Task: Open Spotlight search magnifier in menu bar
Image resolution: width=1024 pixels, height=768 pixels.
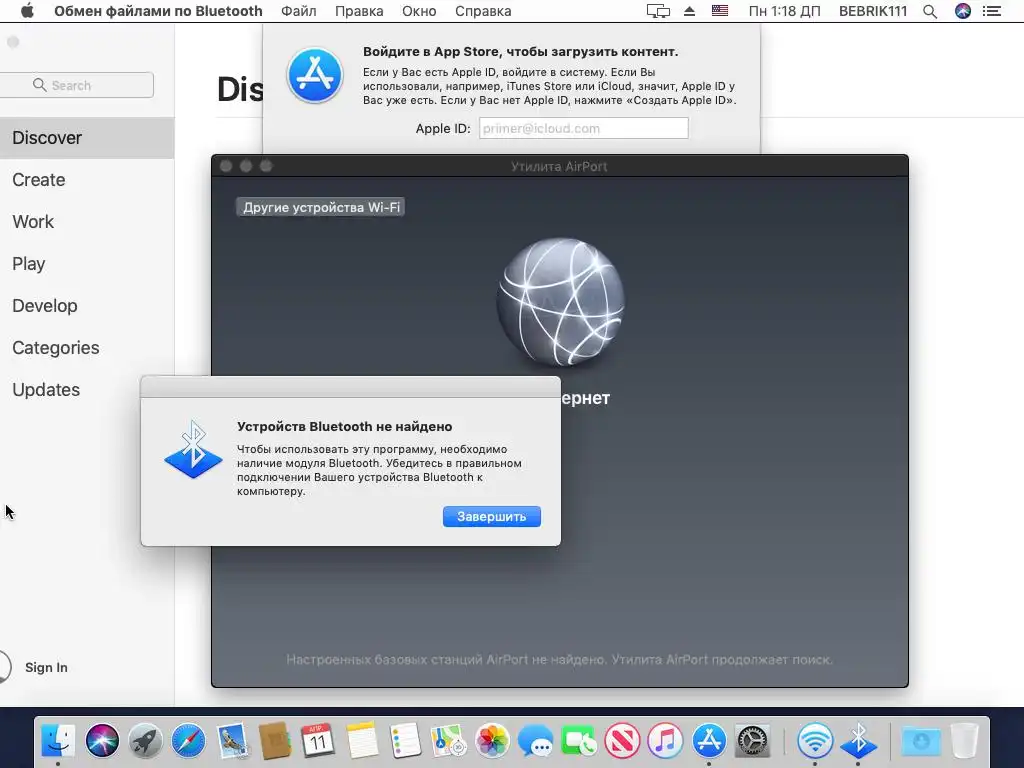Action: point(930,11)
